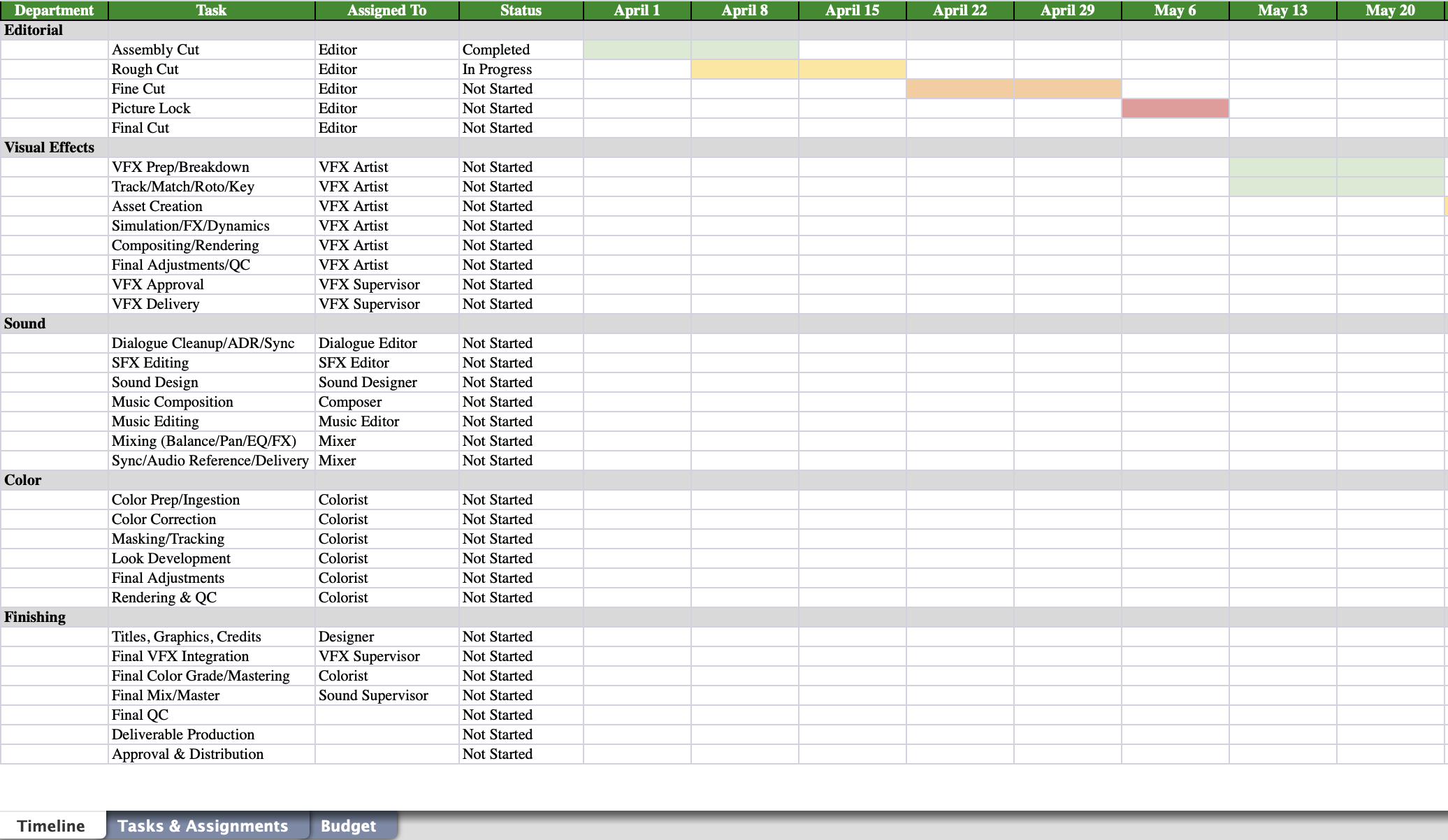The height and width of the screenshot is (840, 1448).
Task: Click the Department column header
Action: point(54,10)
